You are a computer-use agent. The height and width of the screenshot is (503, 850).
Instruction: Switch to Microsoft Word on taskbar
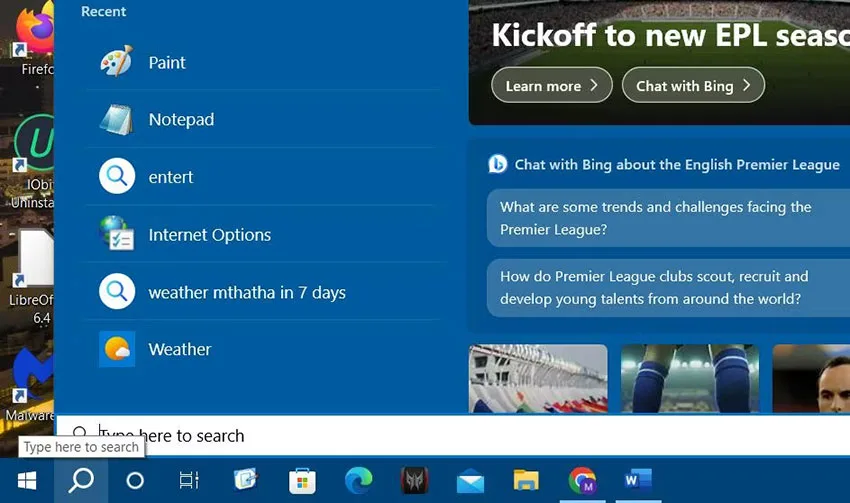(x=638, y=481)
